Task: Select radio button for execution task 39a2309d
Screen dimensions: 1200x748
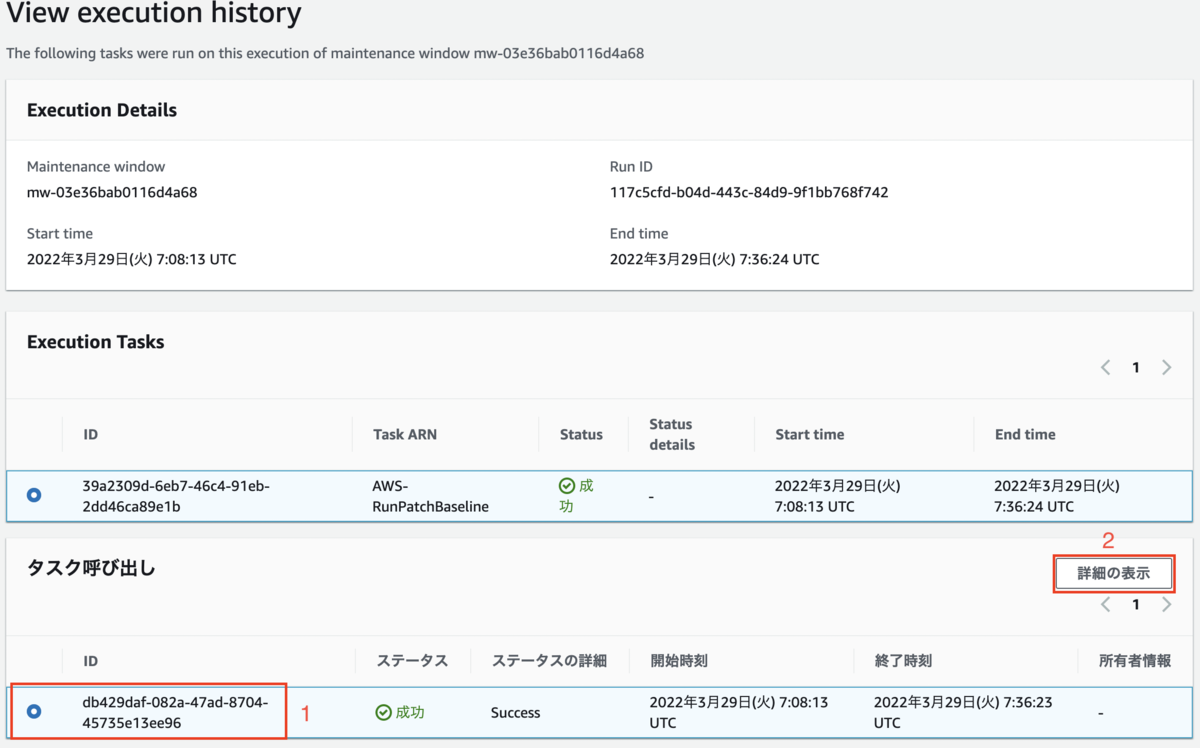Action: point(34,495)
